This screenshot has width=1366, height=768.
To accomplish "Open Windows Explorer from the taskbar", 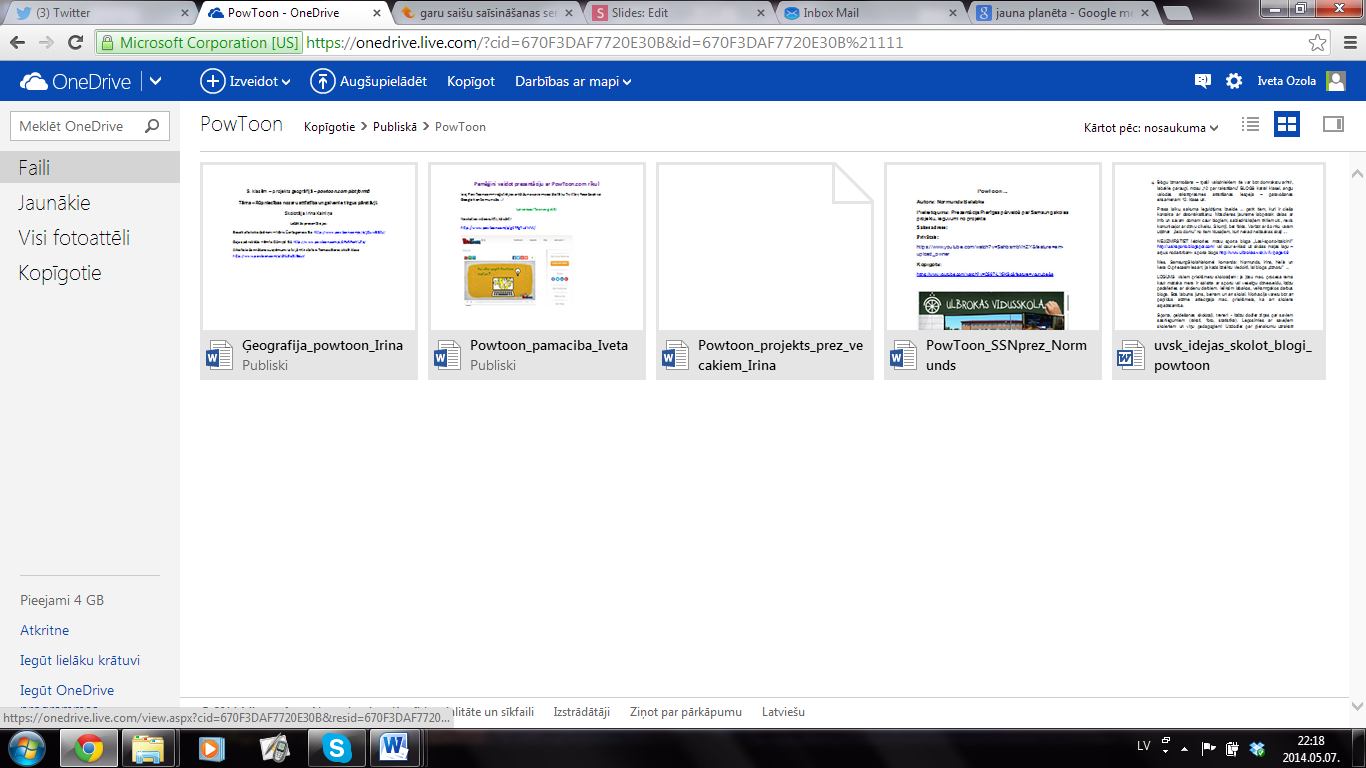I will 149,747.
